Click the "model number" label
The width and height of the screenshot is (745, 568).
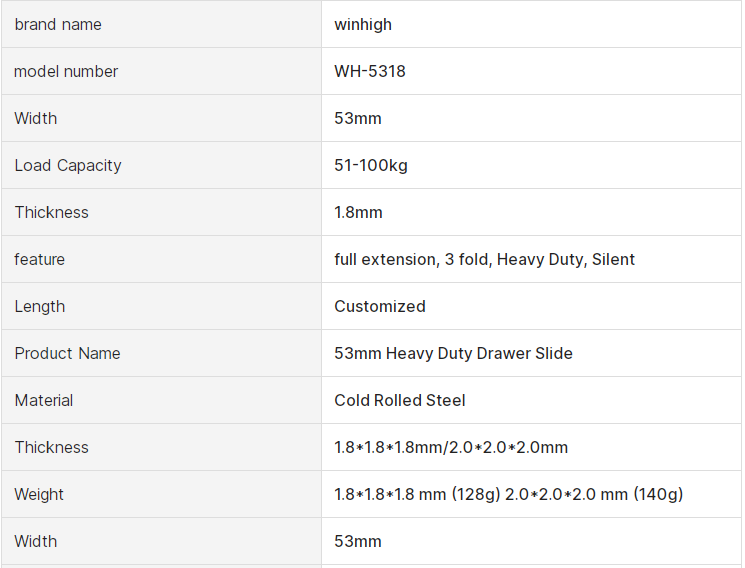pos(66,71)
